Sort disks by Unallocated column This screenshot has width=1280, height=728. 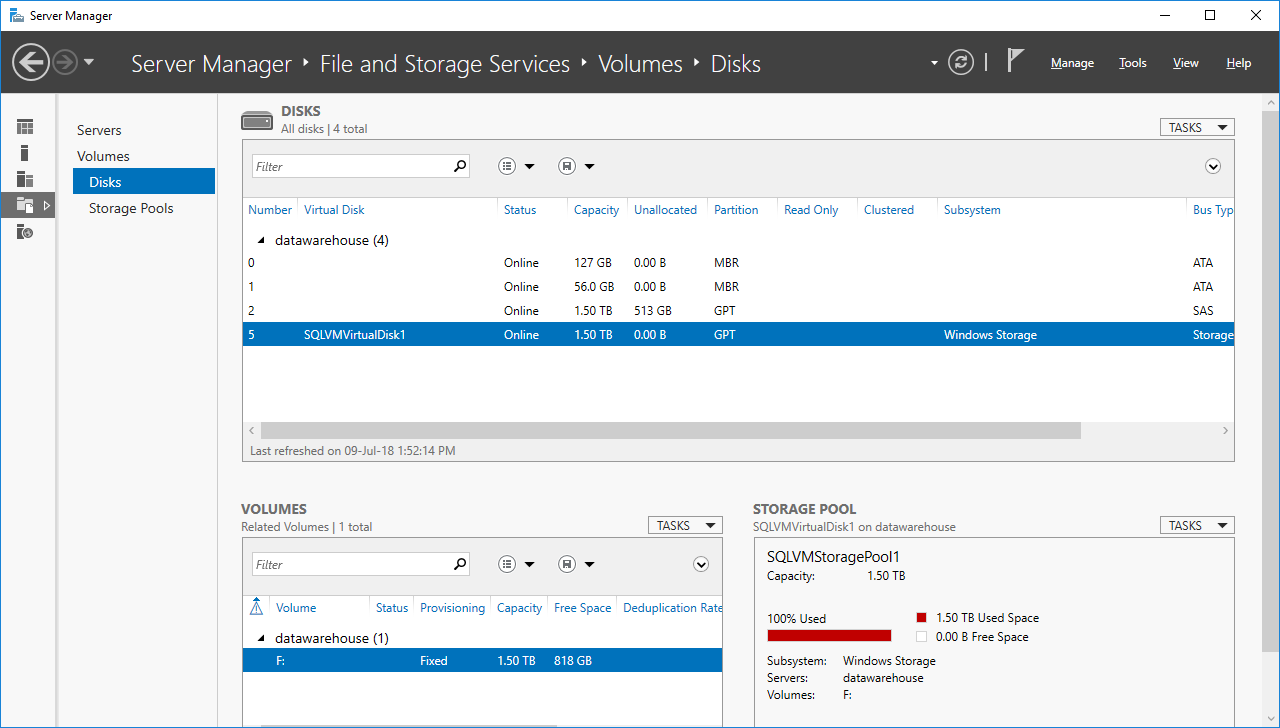(665, 210)
